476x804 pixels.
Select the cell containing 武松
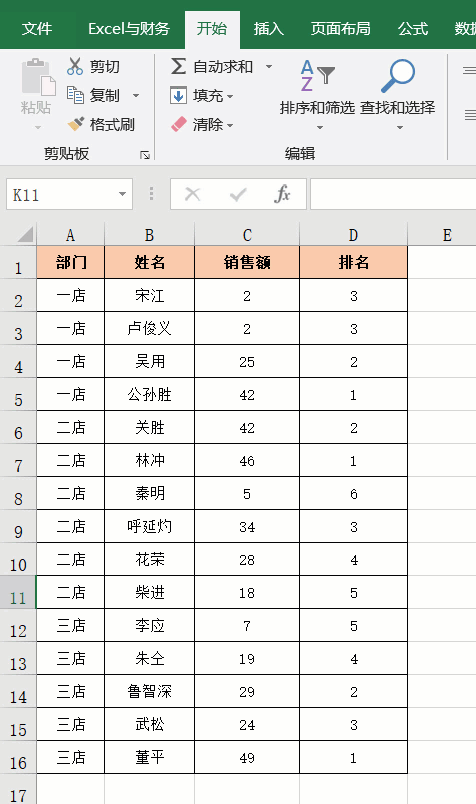tap(149, 724)
